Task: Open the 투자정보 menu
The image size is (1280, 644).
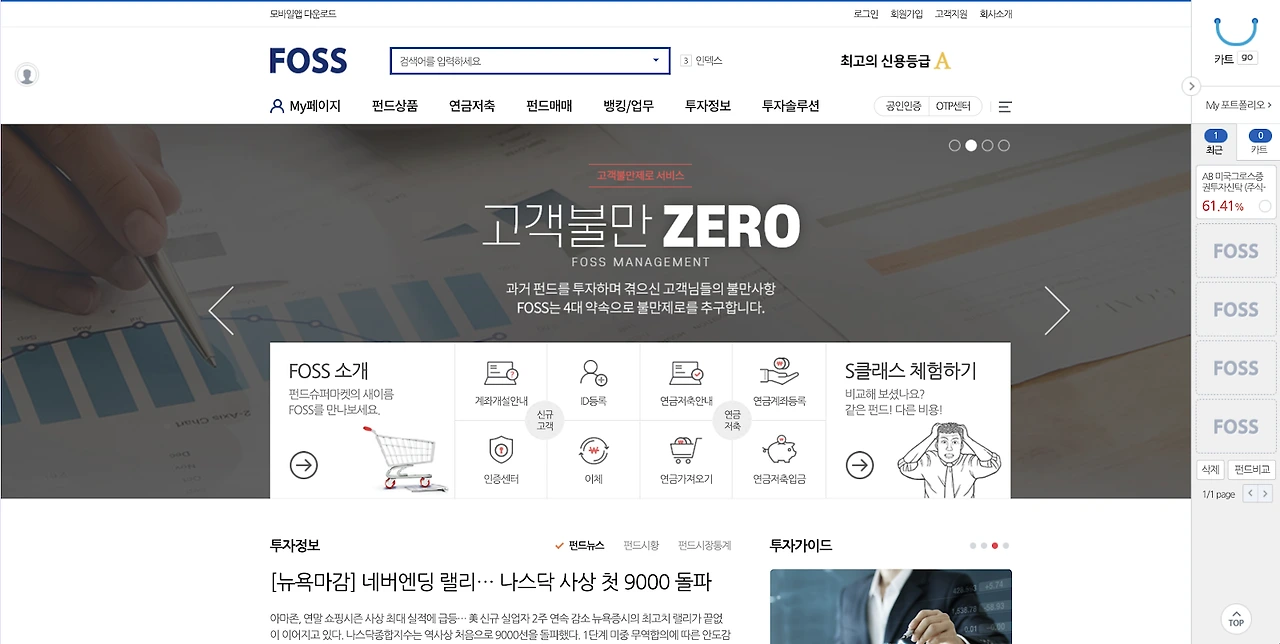Action: (708, 106)
